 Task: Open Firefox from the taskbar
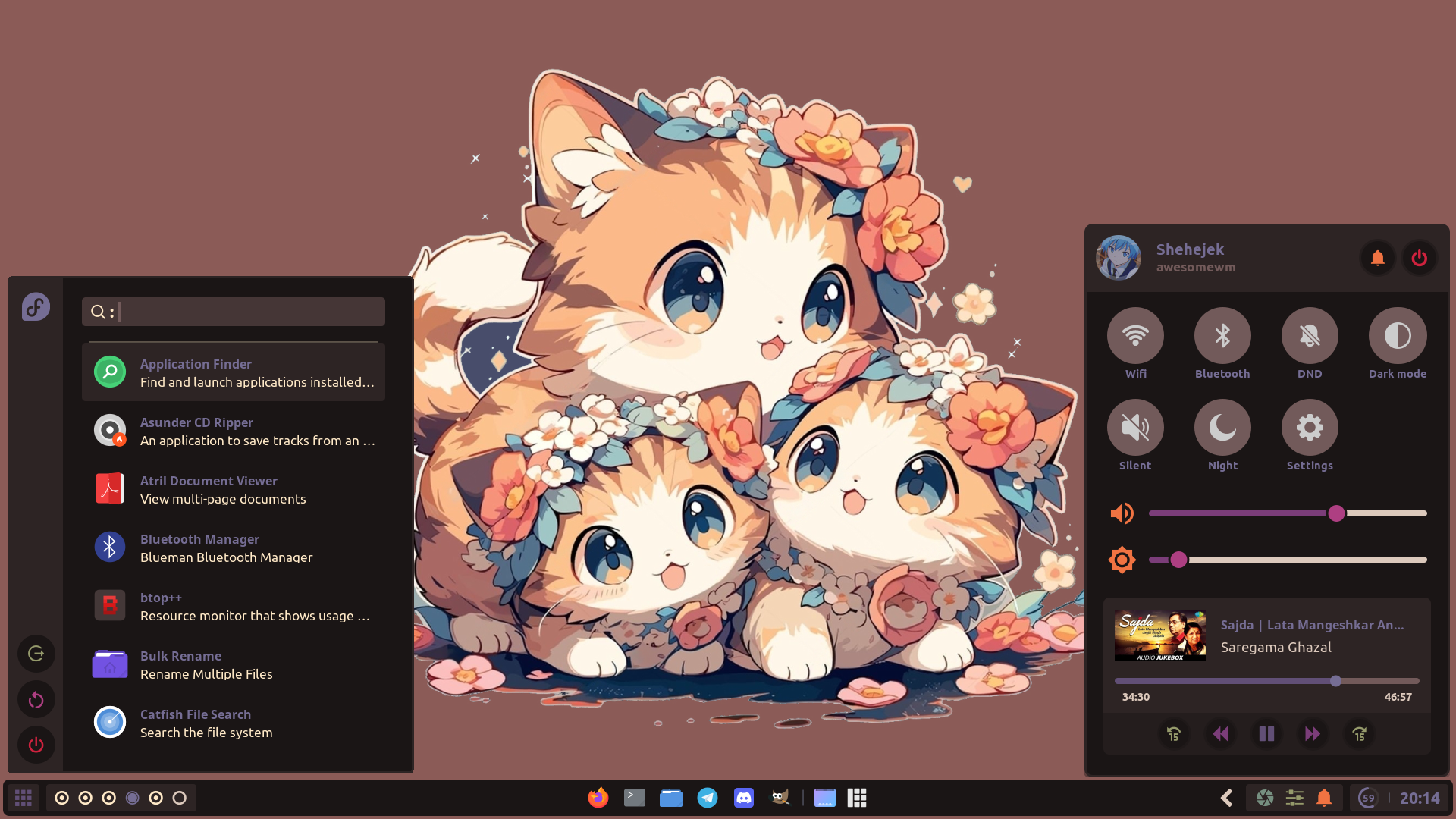pos(598,798)
